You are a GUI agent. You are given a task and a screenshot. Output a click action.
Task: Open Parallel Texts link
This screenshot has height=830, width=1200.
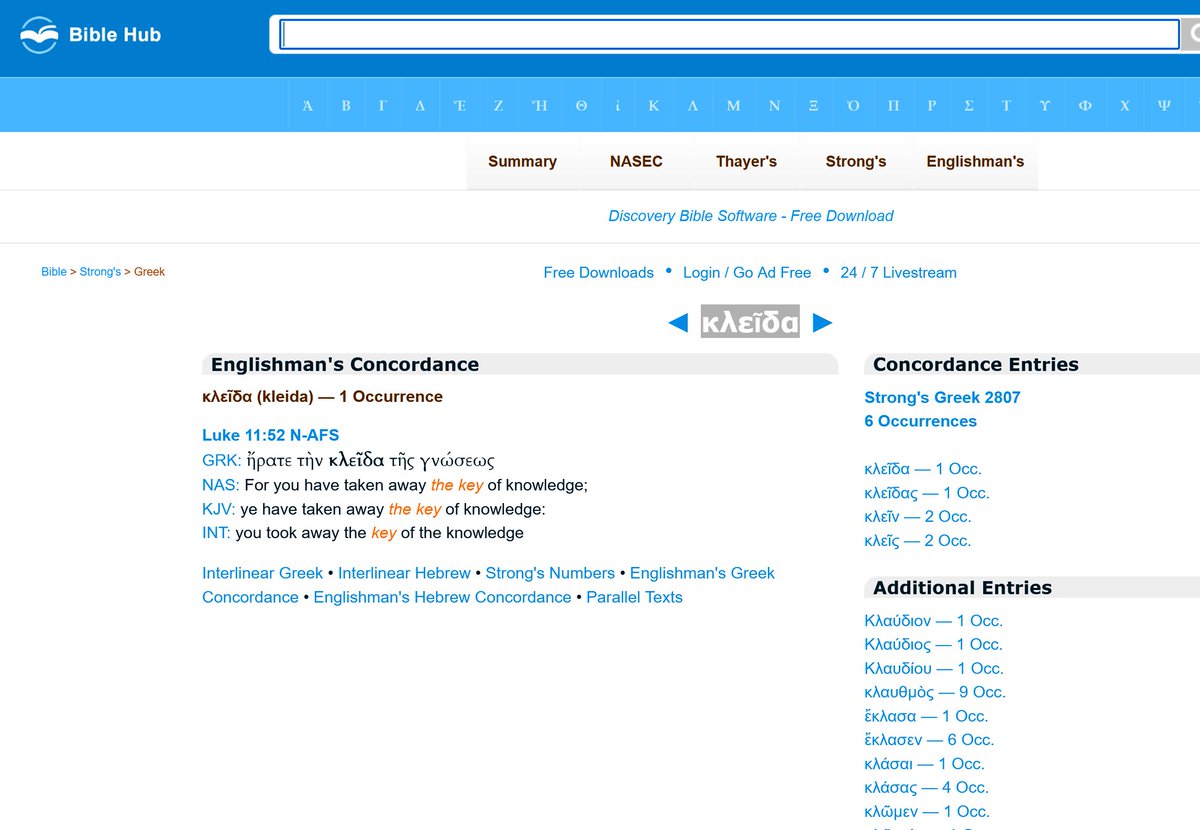click(x=634, y=597)
